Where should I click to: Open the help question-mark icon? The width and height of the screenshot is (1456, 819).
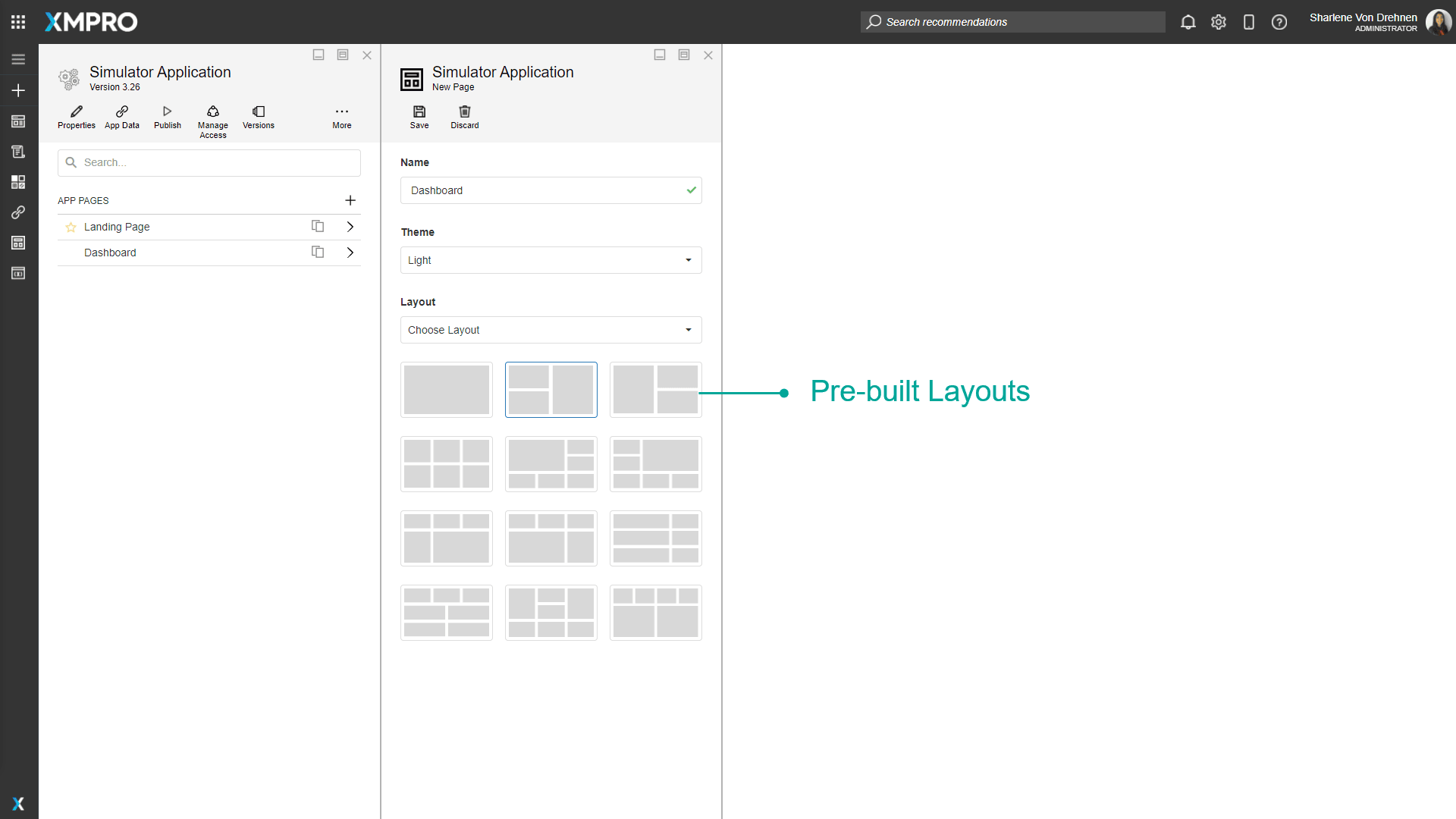[1279, 22]
